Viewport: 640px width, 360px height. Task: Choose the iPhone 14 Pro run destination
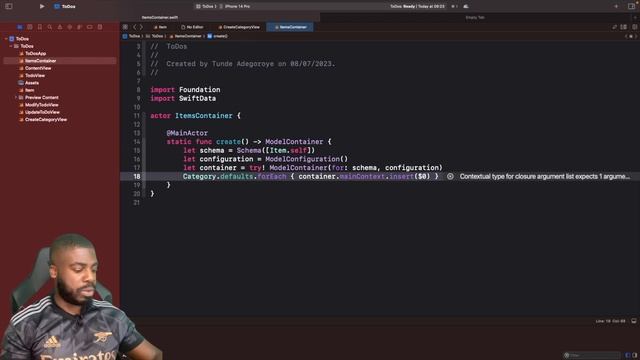[x=235, y=6]
